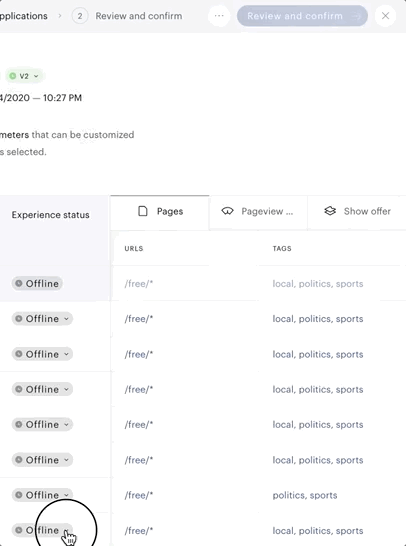The height and width of the screenshot is (546, 406).
Task: Go back to the Applications breadcrumb step
Action: point(23,16)
